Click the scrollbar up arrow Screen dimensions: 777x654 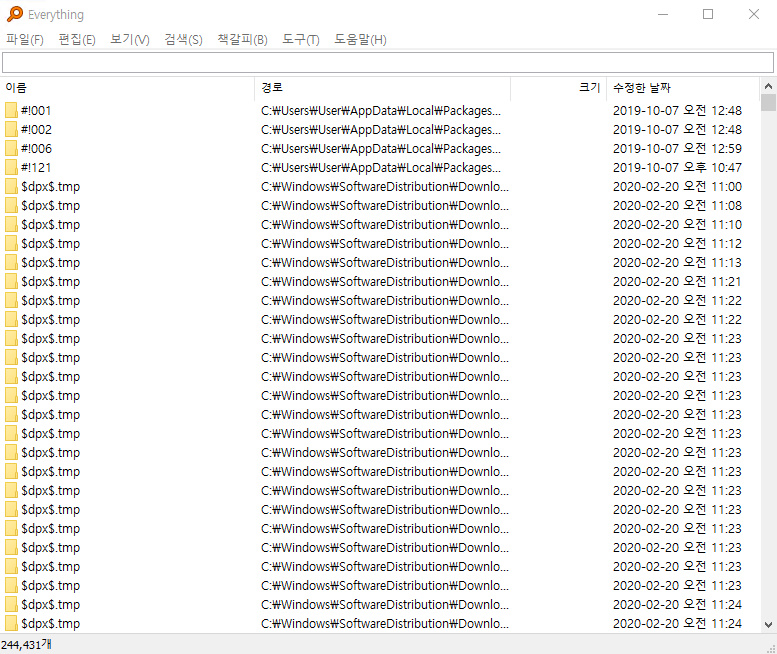pos(768,86)
